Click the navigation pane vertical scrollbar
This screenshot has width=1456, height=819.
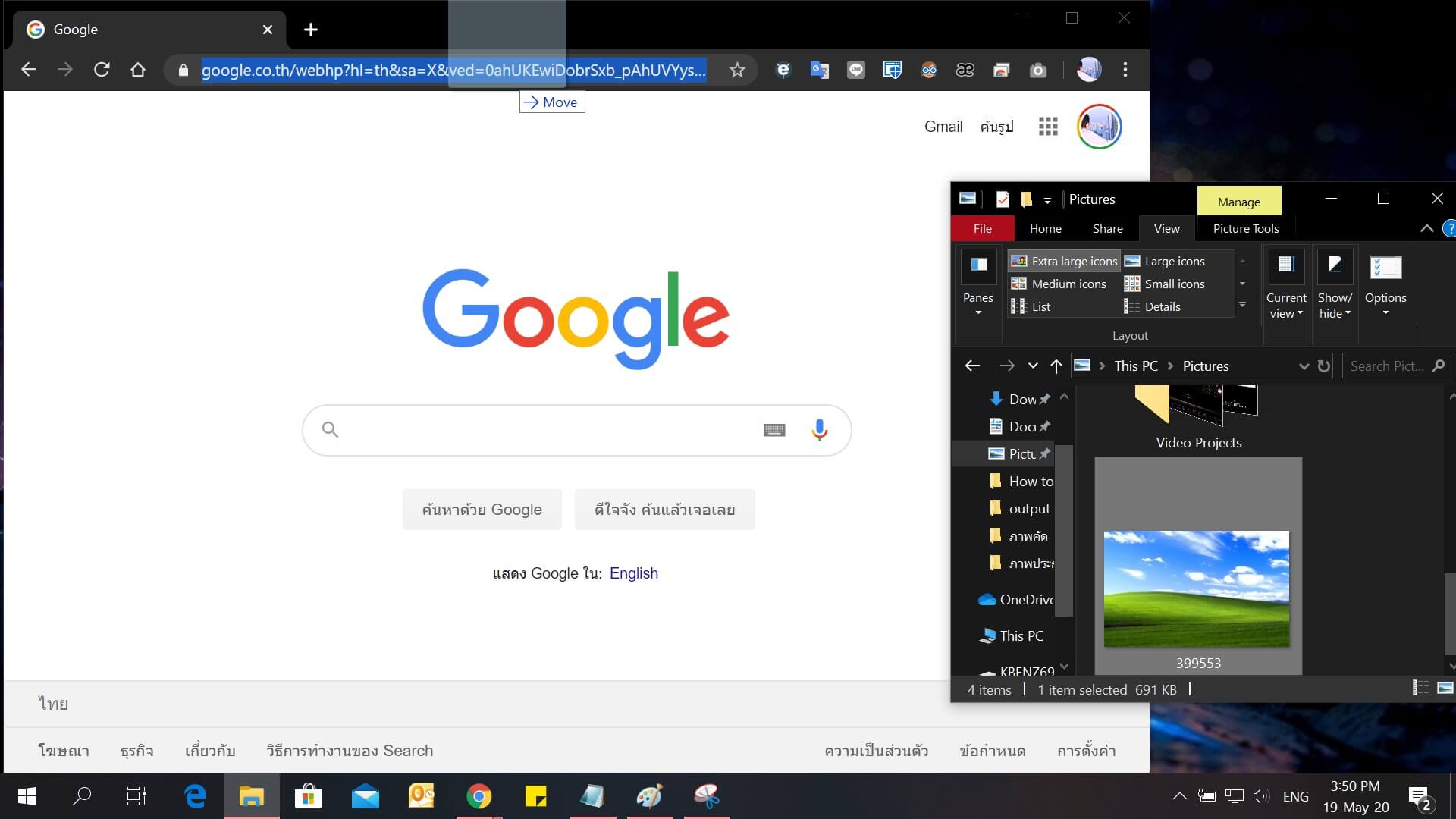click(1064, 531)
